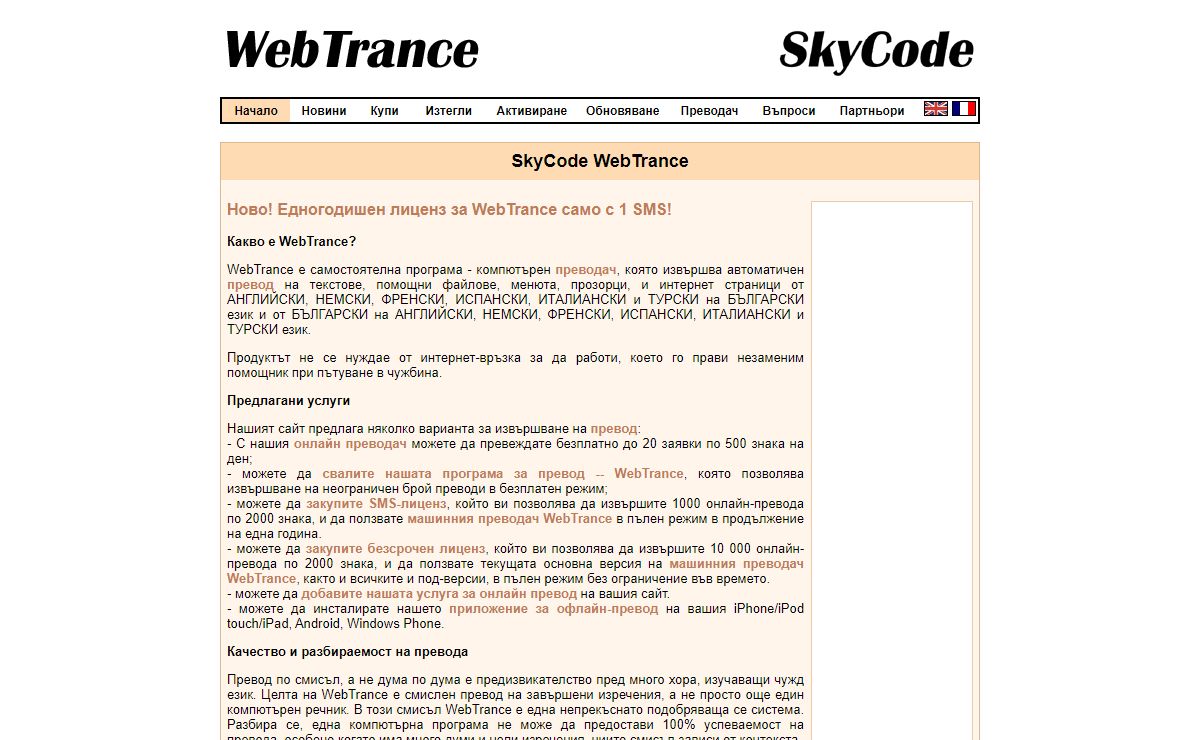Follow the 'превод' link before 'на текстове'
The image size is (1200, 740).
click(250, 285)
